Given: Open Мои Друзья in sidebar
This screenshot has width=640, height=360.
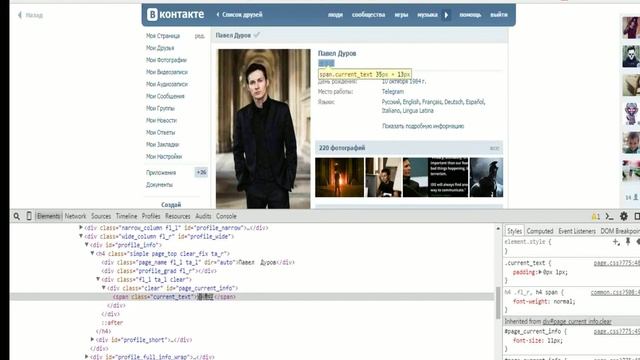Looking at the screenshot, I should [160, 48].
